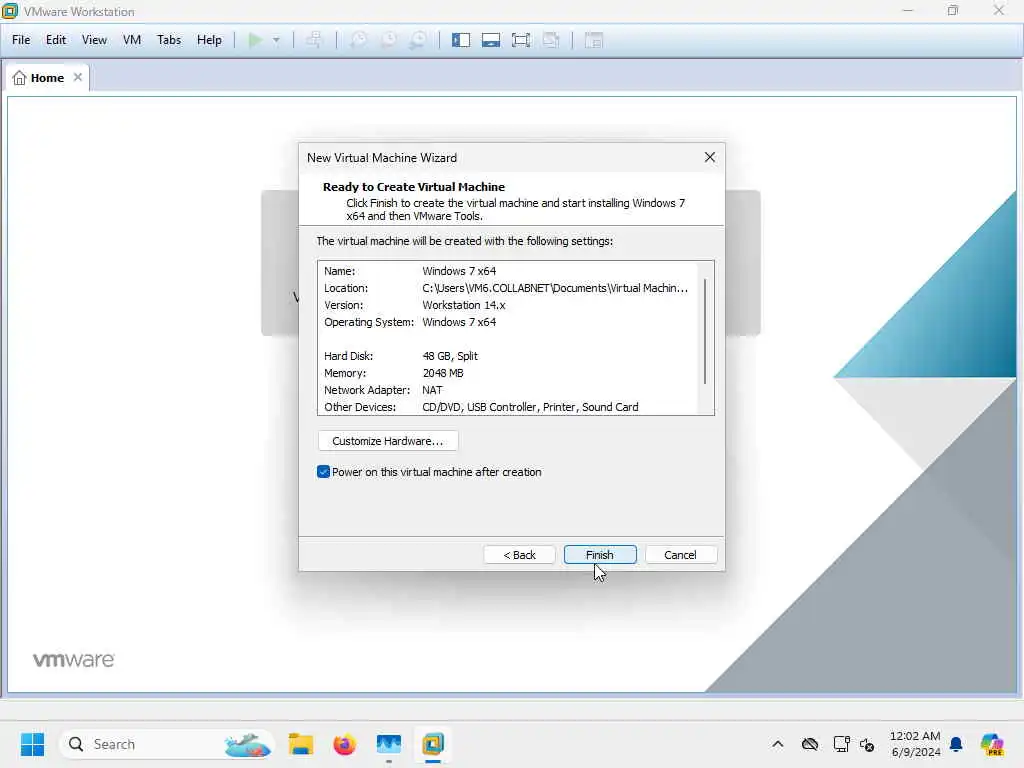
Task: Show hidden system tray icons chevron
Action: point(778,744)
